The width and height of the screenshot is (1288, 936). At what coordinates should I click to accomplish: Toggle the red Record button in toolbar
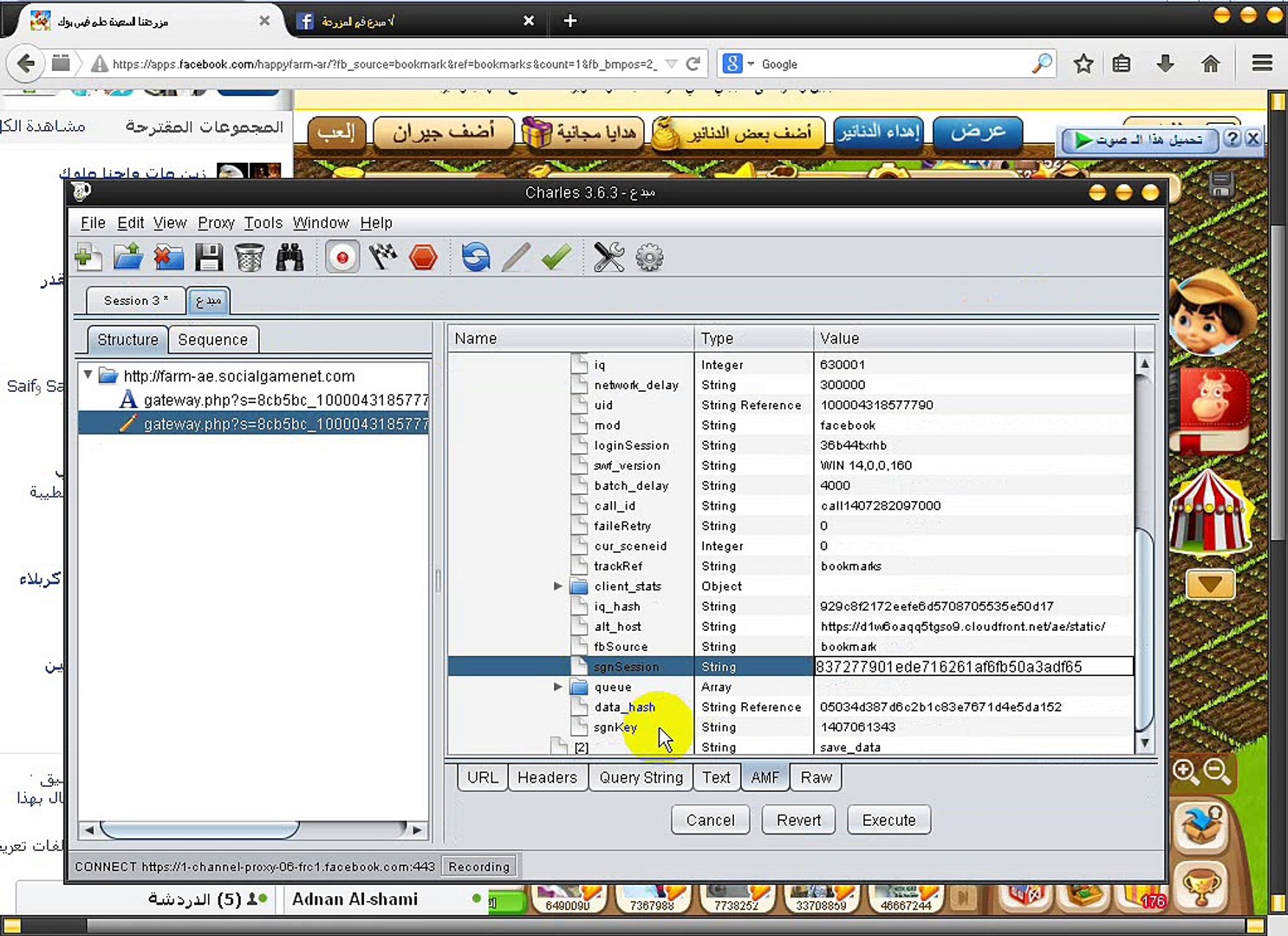tap(342, 257)
